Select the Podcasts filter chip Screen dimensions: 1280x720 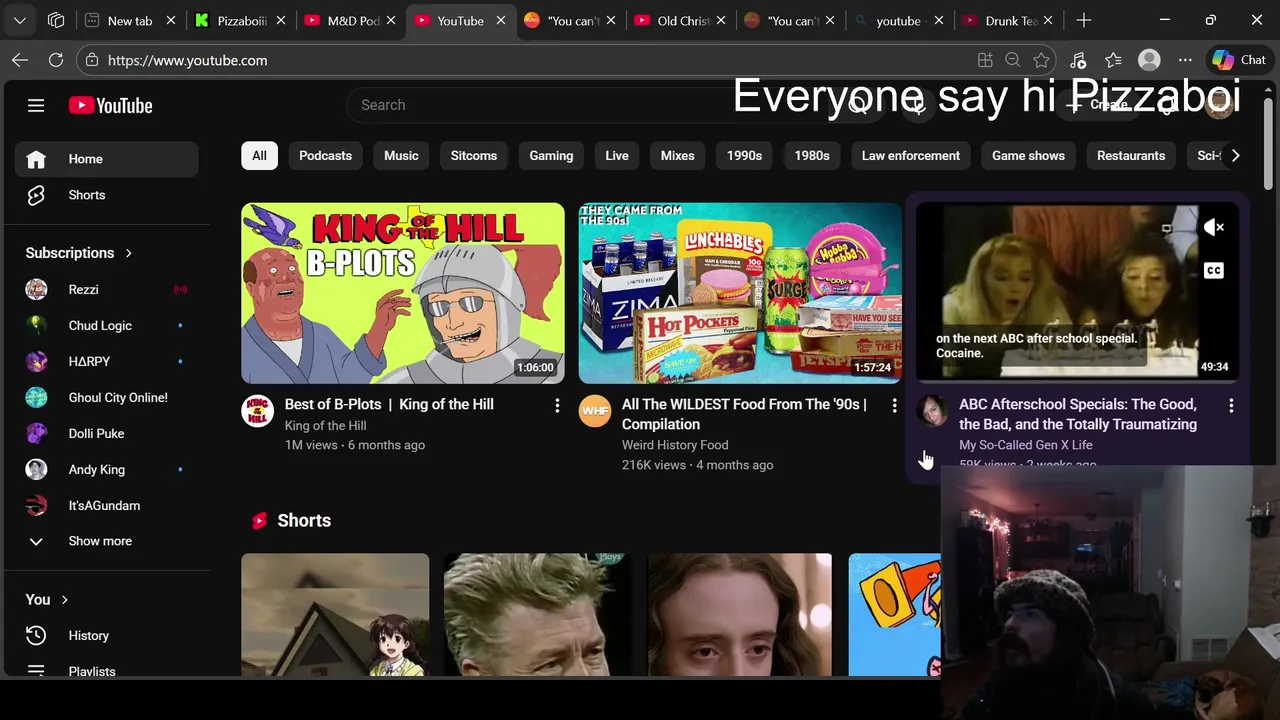(325, 155)
